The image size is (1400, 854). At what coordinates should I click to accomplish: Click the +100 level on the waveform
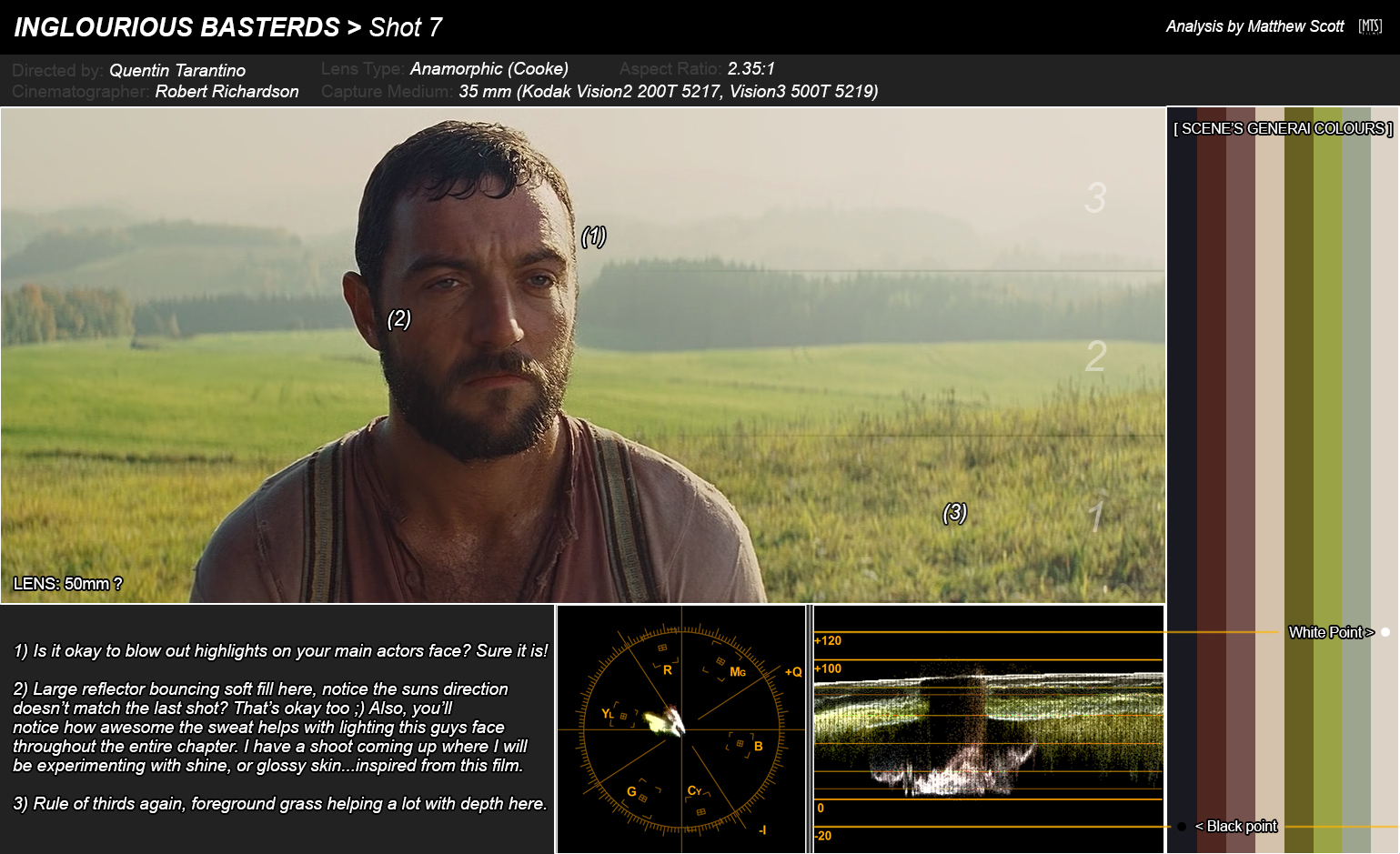(x=829, y=668)
